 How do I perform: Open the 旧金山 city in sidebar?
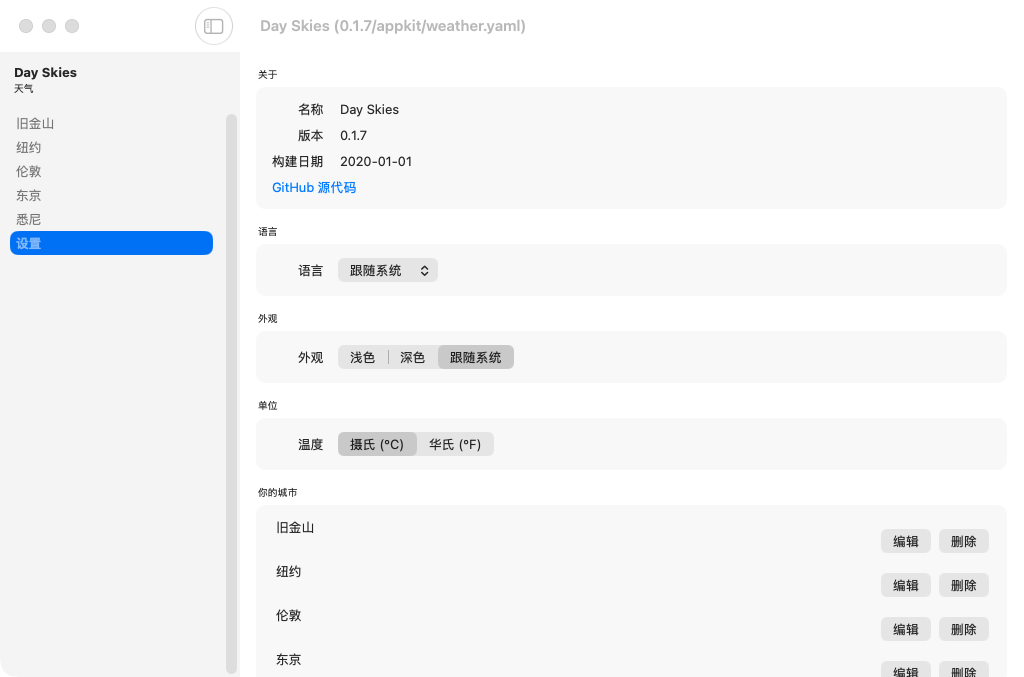111,123
